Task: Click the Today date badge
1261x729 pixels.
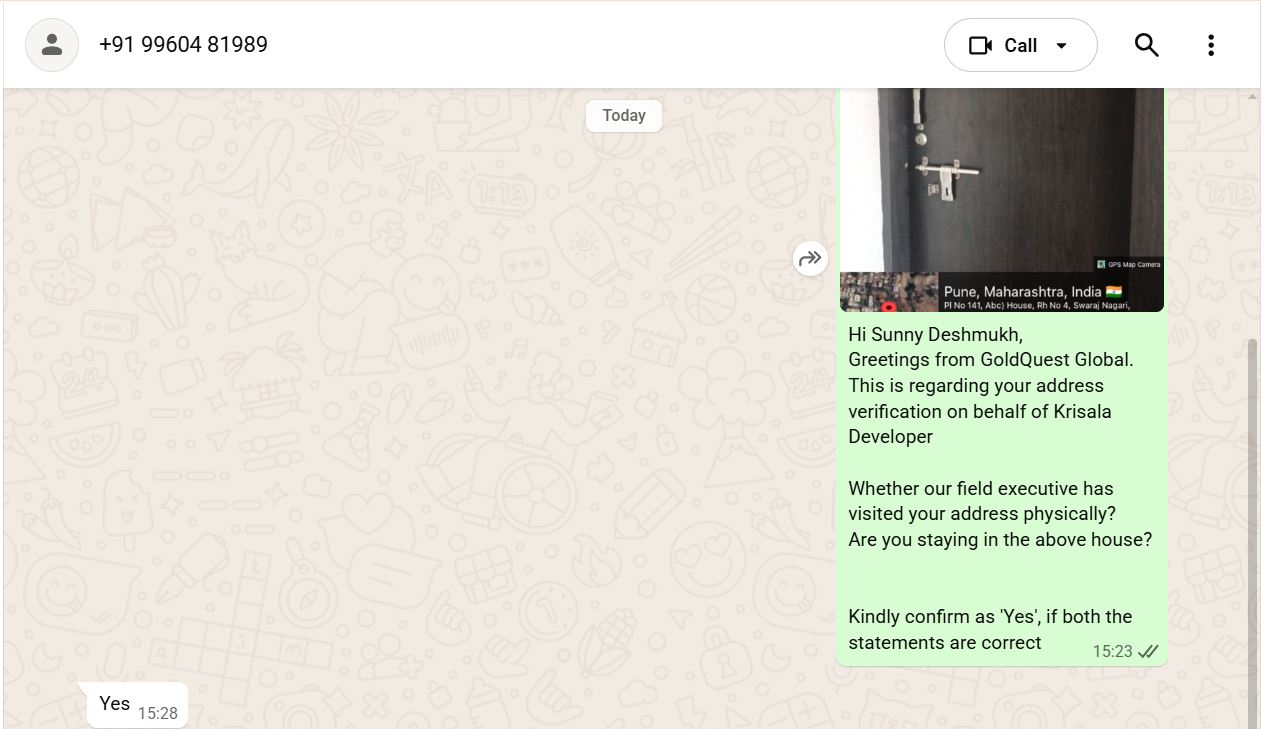Action: click(624, 115)
